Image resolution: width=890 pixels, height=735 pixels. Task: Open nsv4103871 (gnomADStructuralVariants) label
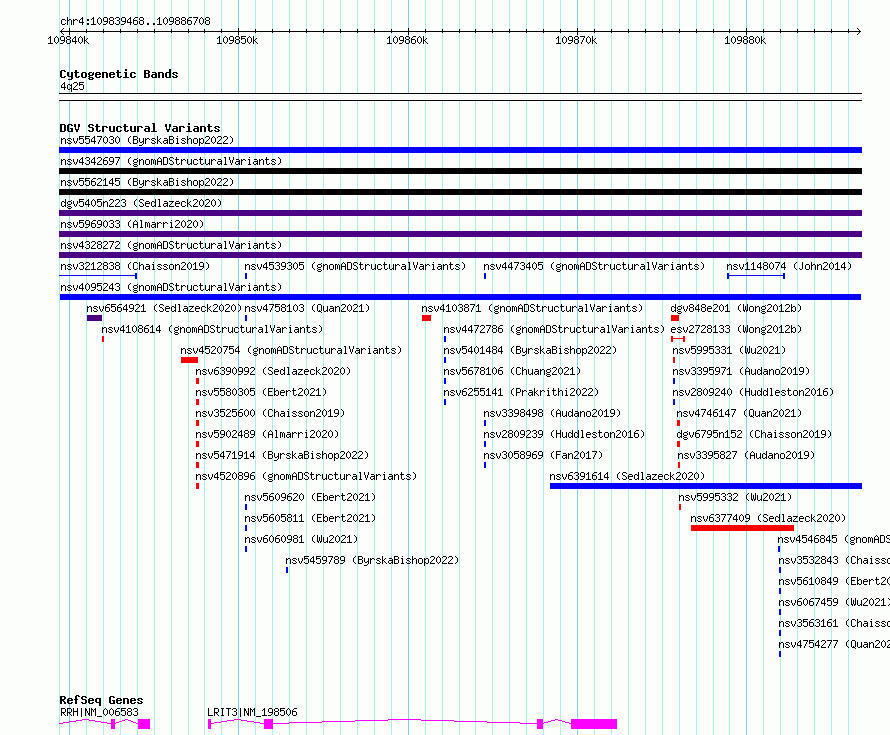(532, 308)
